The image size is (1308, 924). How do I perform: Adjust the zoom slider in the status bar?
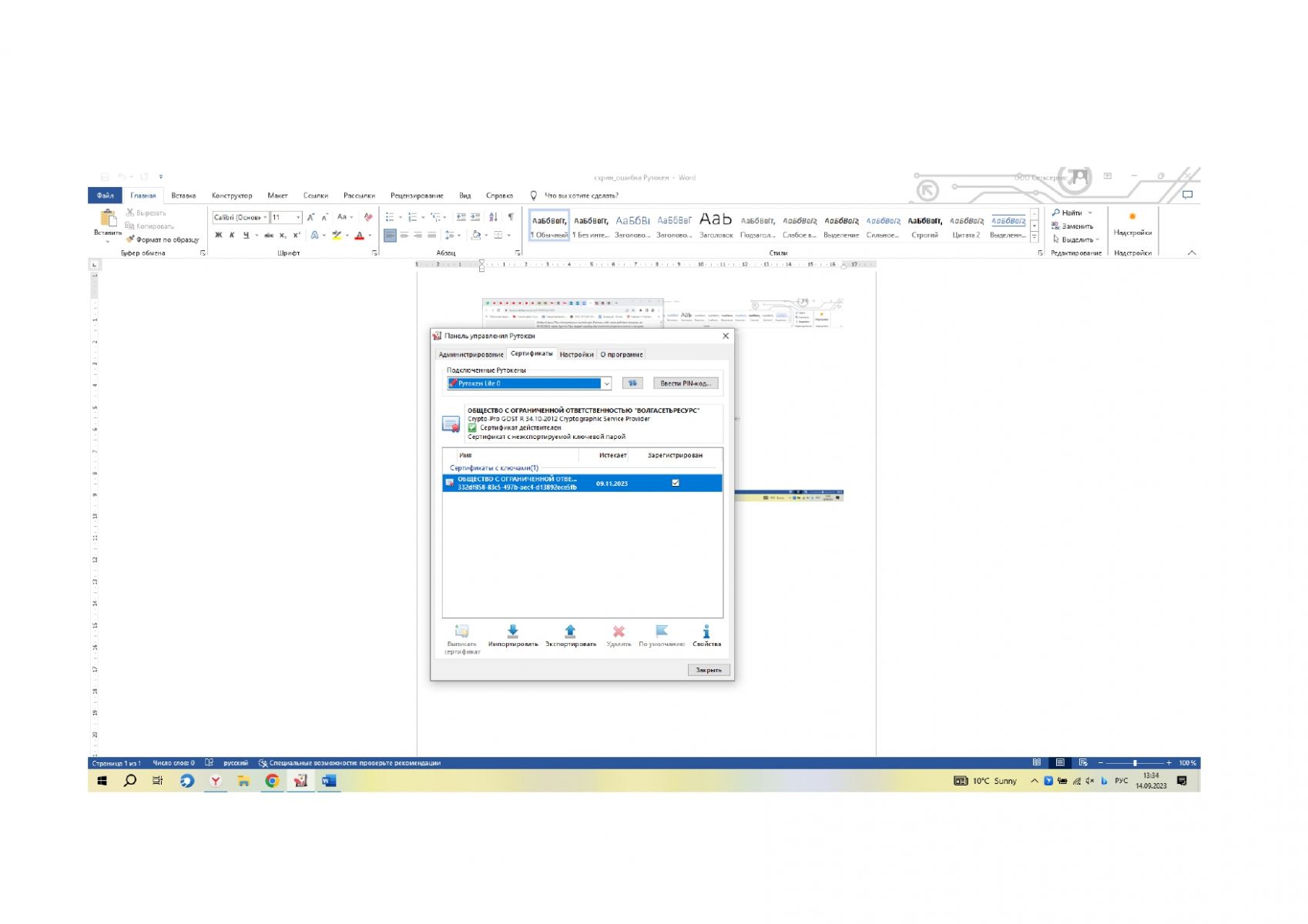click(x=1135, y=762)
